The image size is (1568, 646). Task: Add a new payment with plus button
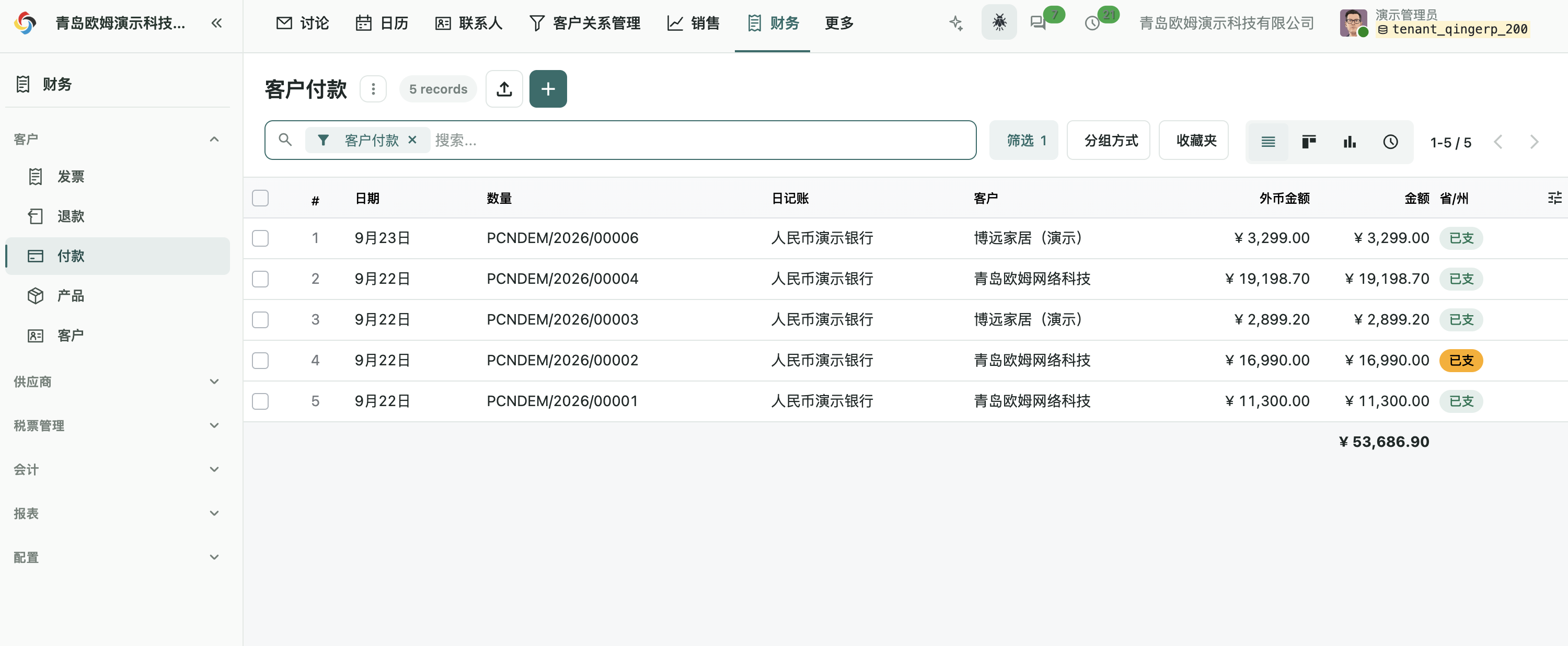pyautogui.click(x=548, y=89)
